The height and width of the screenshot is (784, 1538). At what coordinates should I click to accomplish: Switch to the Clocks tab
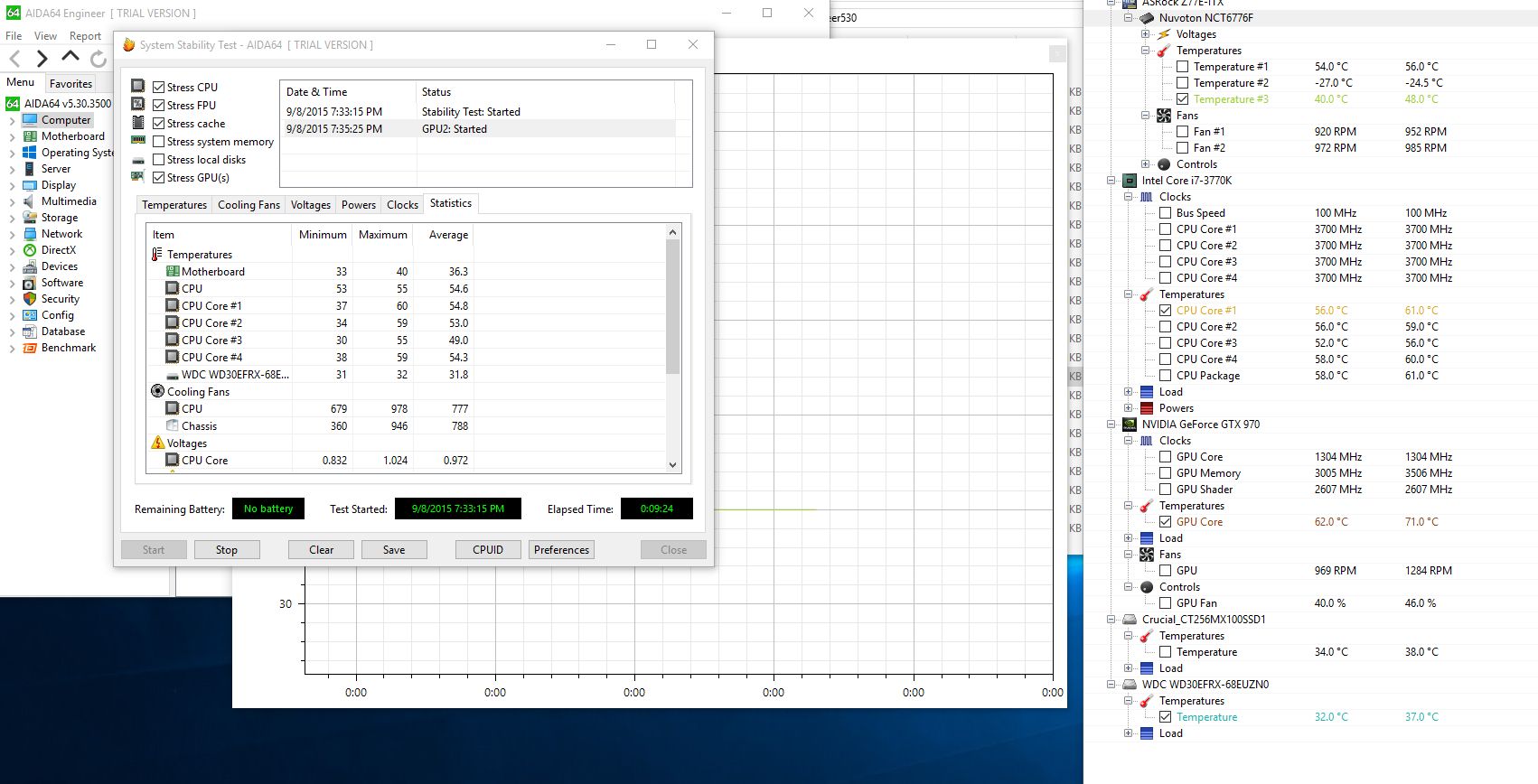402,205
